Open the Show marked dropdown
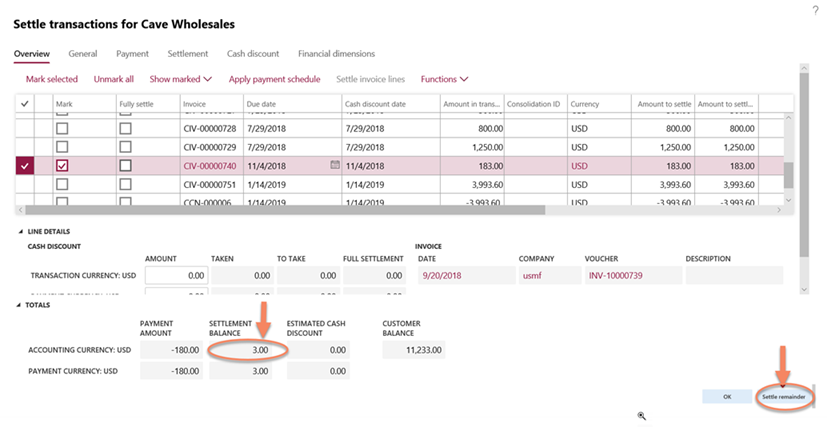This screenshot has height=427, width=827. coord(180,79)
